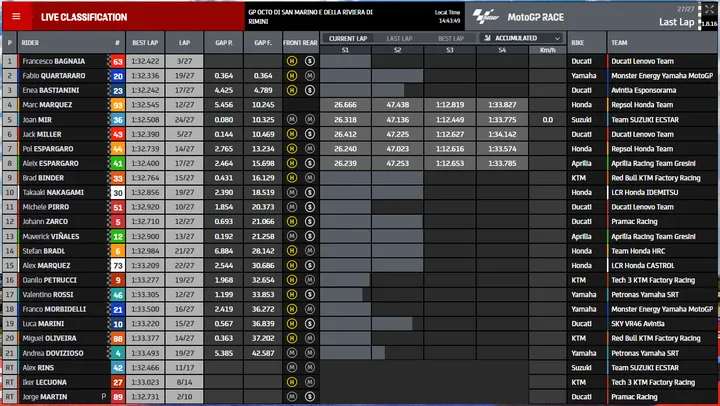Click Bagnaia's rear soft tyre icon
The height and width of the screenshot is (406, 720).
[x=310, y=61]
